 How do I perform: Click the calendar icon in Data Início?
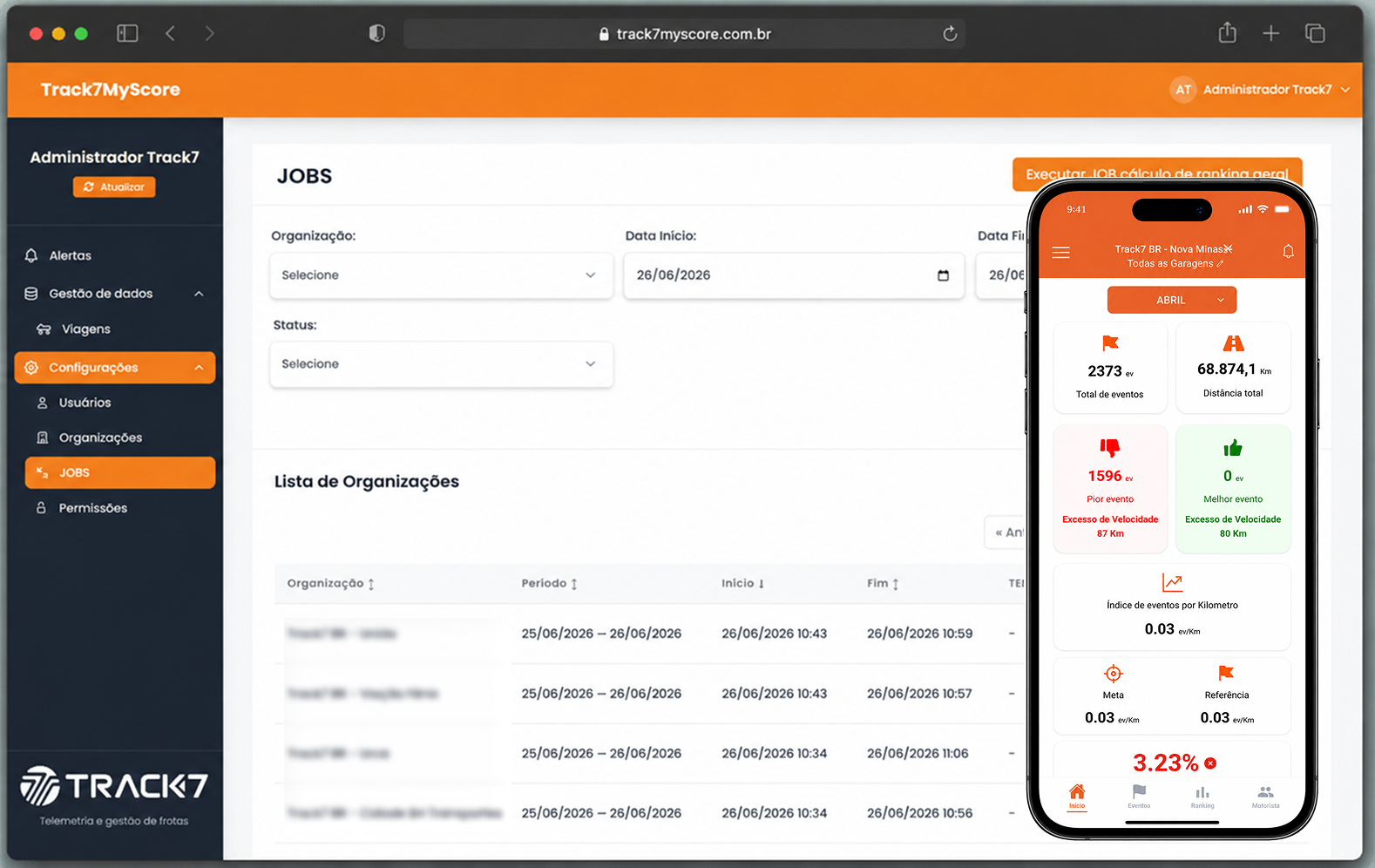click(x=943, y=275)
